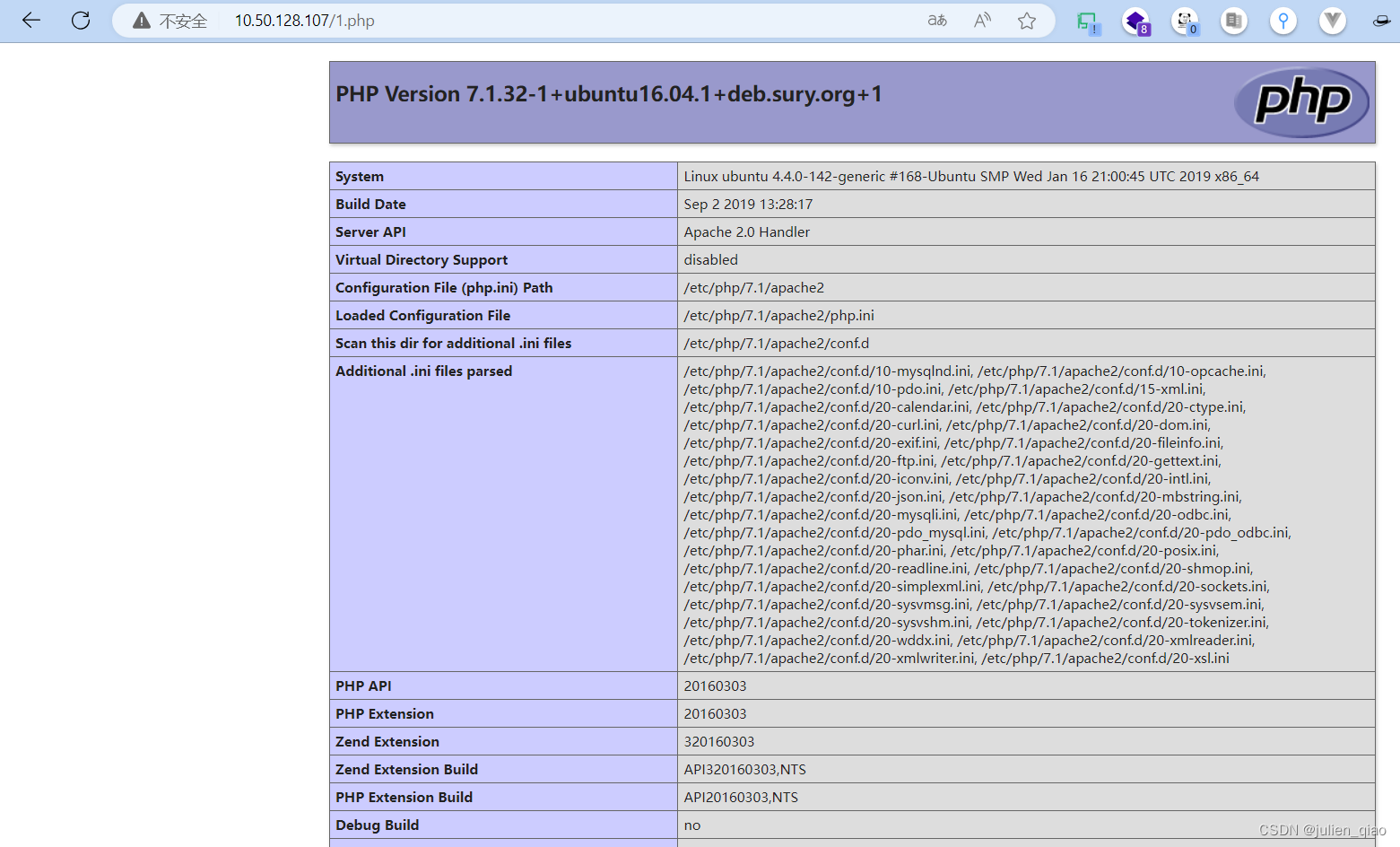This screenshot has width=1400, height=847.
Task: Click the Loaded Configuration File label
Action: coord(422,316)
